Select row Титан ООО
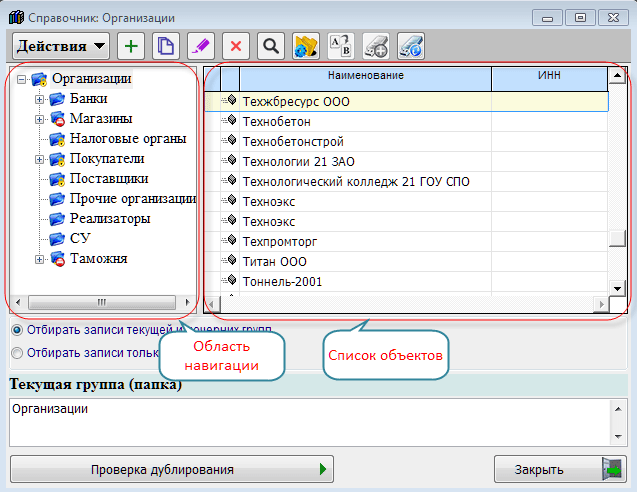The image size is (637, 492). [406, 262]
